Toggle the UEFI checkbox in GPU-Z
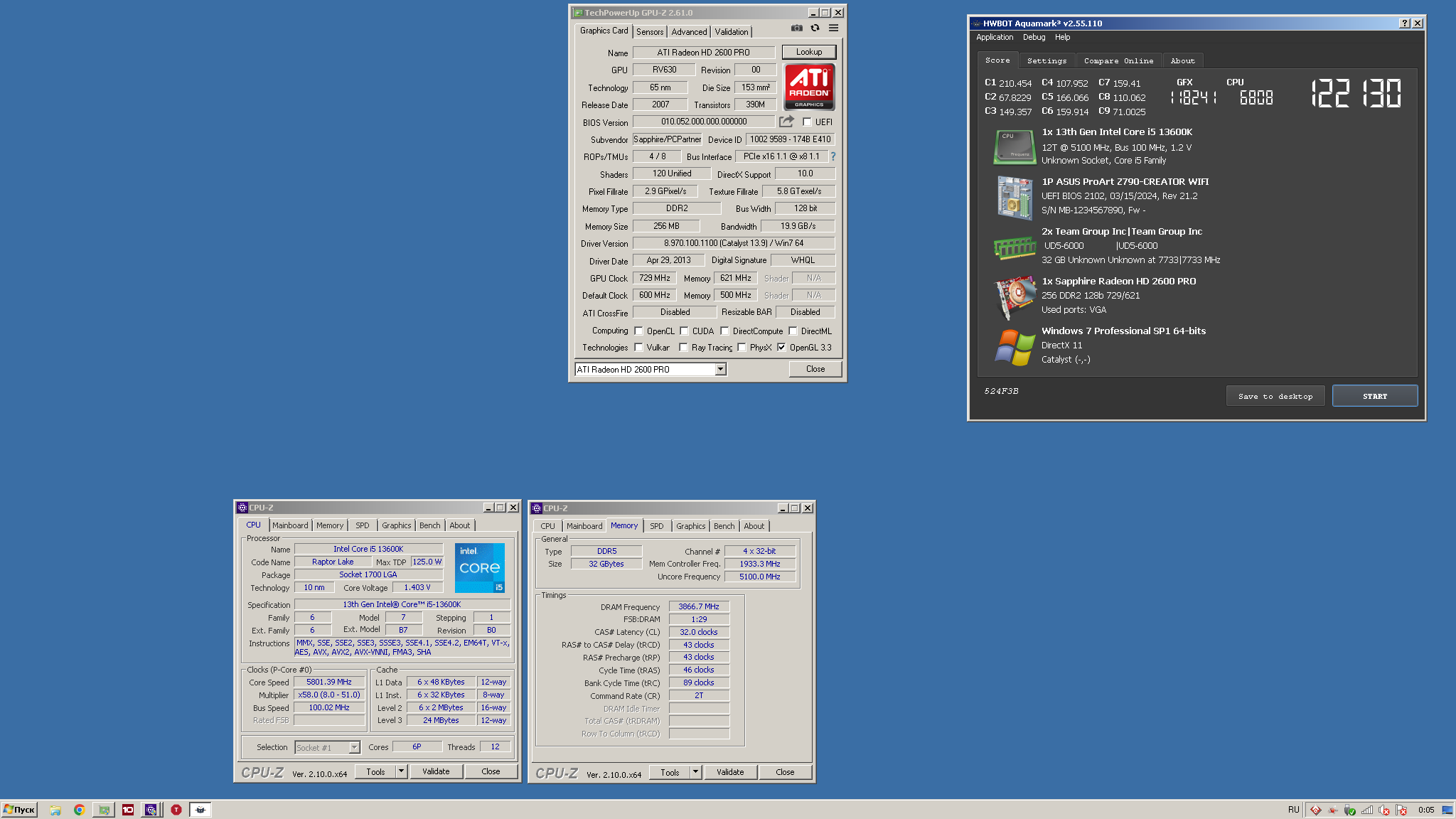 (x=807, y=122)
